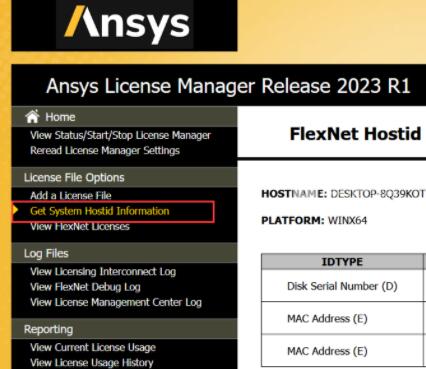Open View License Management Center Log
The width and height of the screenshot is (426, 369).
coord(116,302)
